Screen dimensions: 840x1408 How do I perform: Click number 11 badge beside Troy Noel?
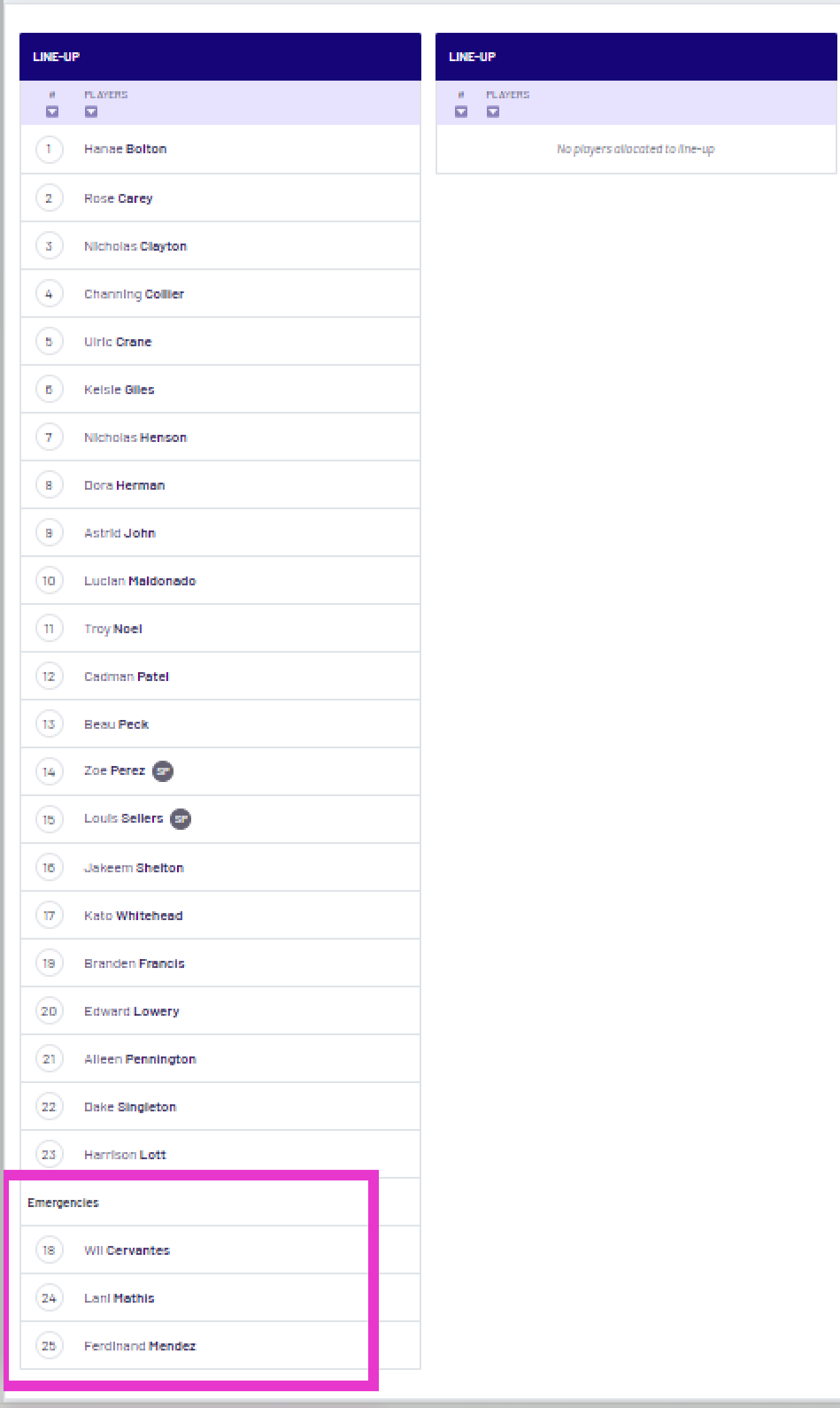(49, 628)
